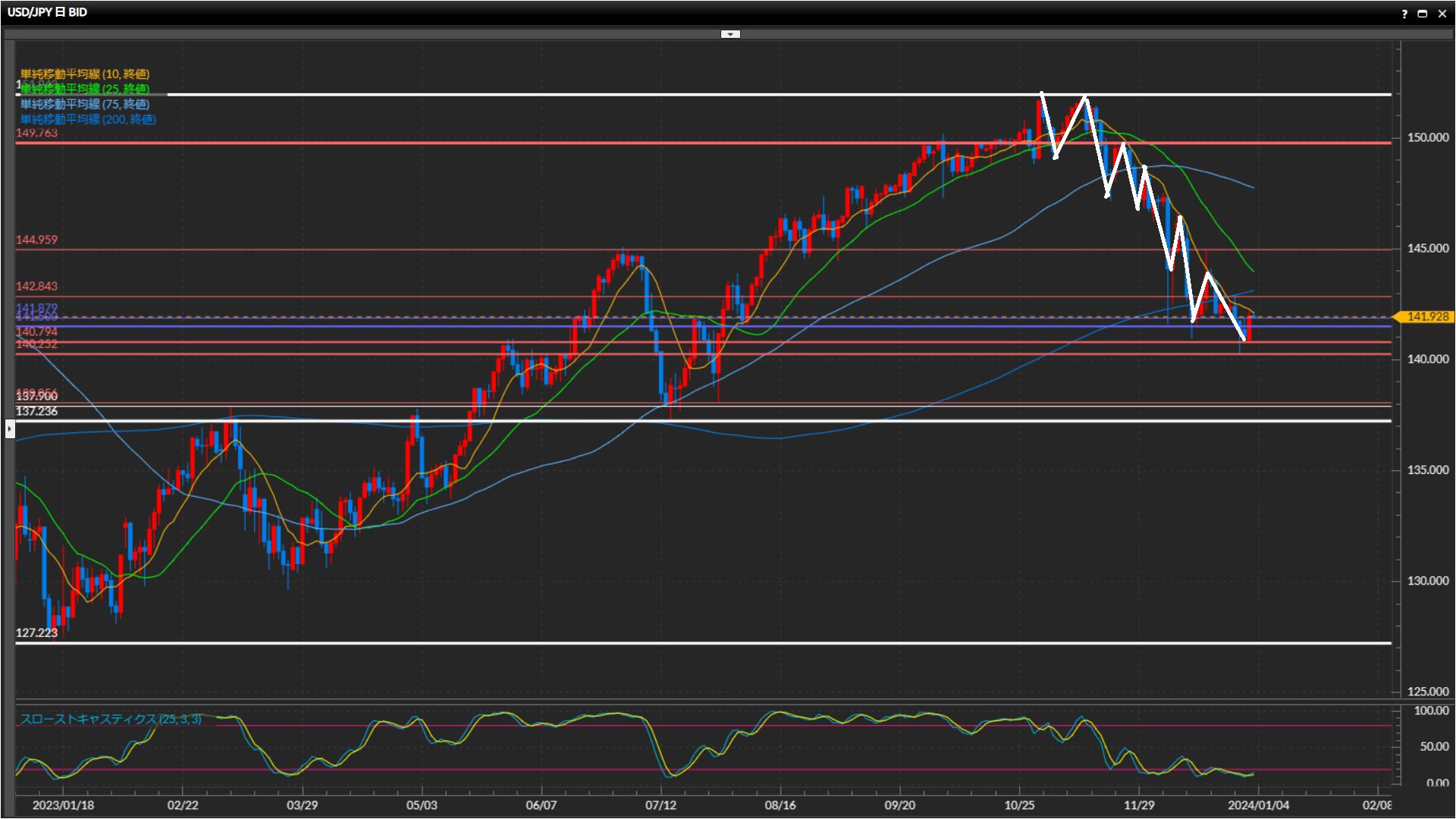Screen dimensions: 1456x819
Task: Select the 10-period moving average label
Action: coord(85,74)
